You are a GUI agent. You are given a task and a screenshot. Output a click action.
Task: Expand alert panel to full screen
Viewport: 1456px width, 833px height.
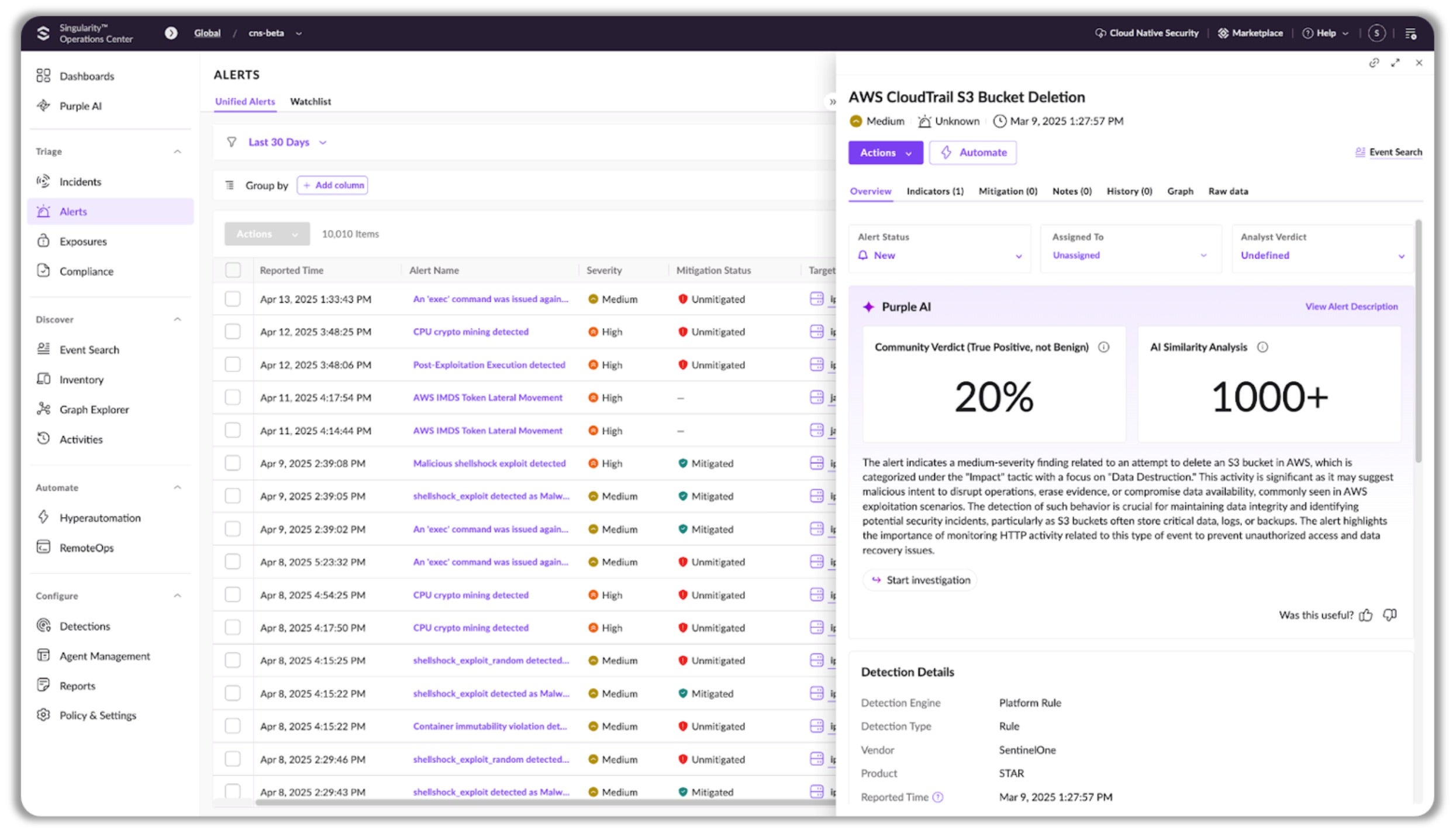1396,63
